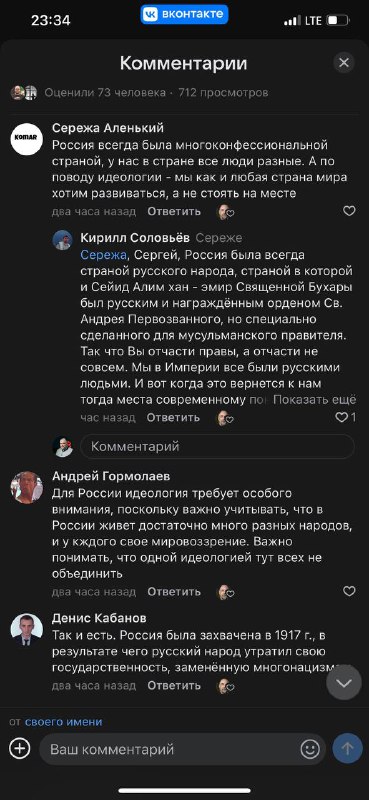Image resolution: width=369 pixels, height=800 pixels.
Task: Open Андрей Гормолаев's profile avatar
Action: [x=27, y=487]
